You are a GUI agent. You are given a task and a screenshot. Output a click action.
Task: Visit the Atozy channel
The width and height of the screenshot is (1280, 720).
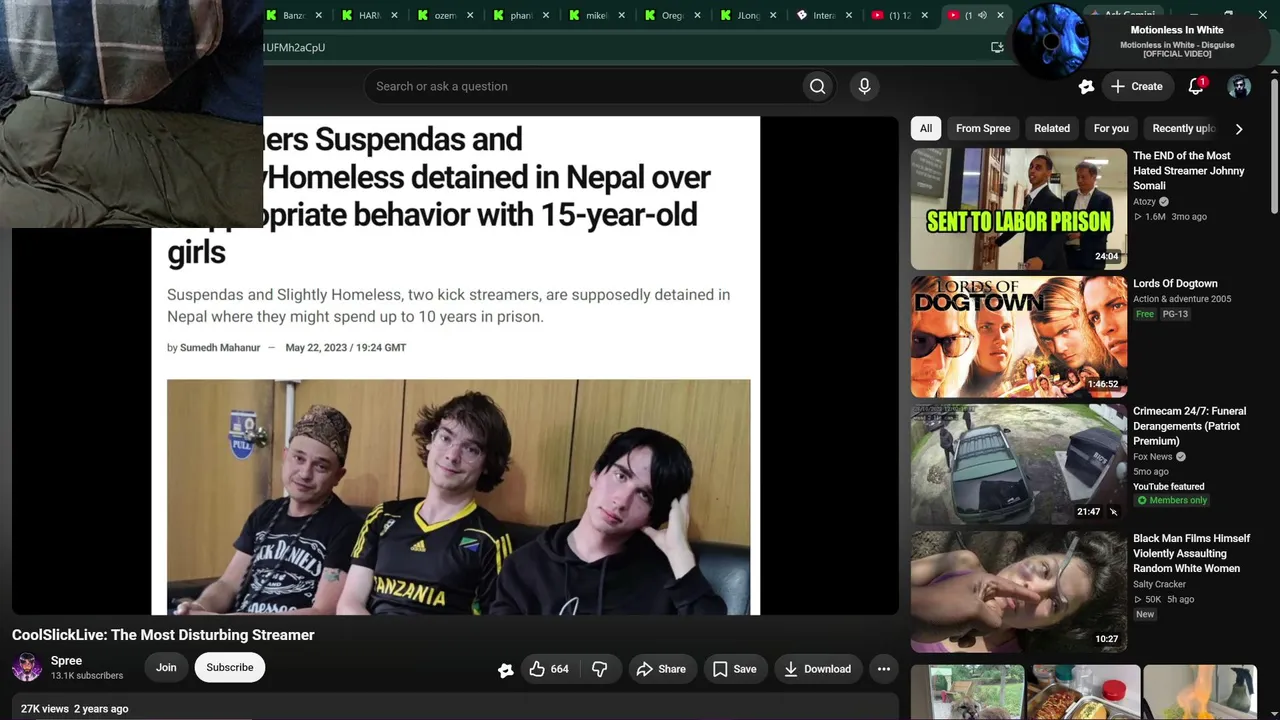point(1144,202)
